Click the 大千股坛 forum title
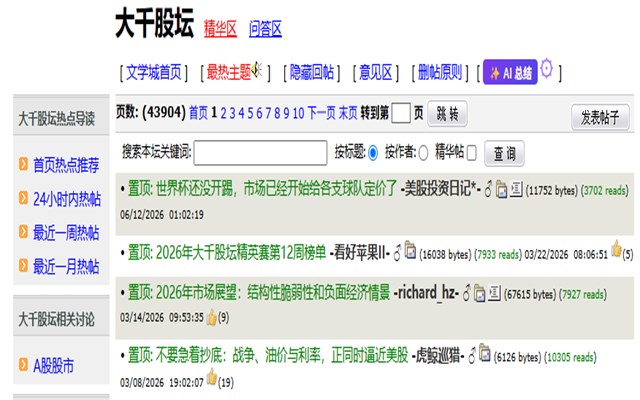This screenshot has height=400, width=640. click(x=154, y=23)
